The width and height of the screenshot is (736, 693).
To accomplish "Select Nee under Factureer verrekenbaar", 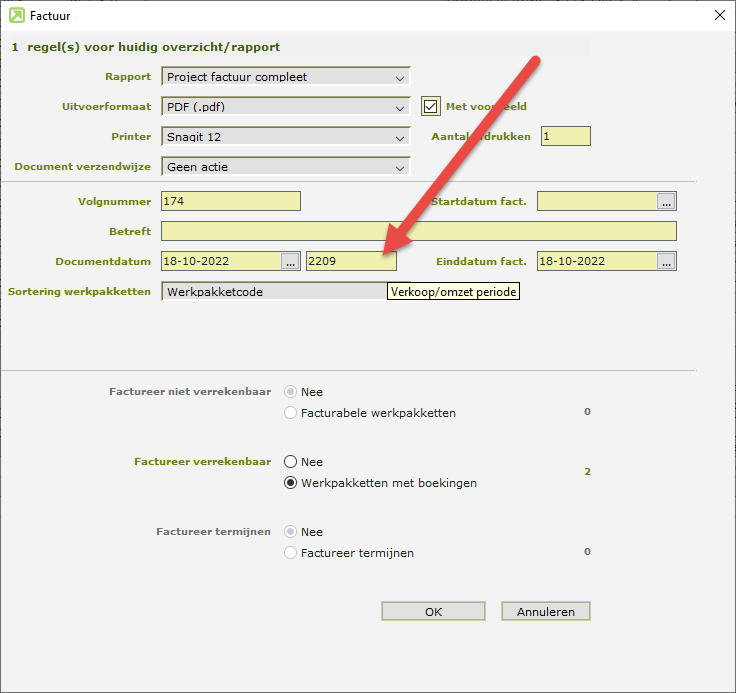I will (291, 462).
